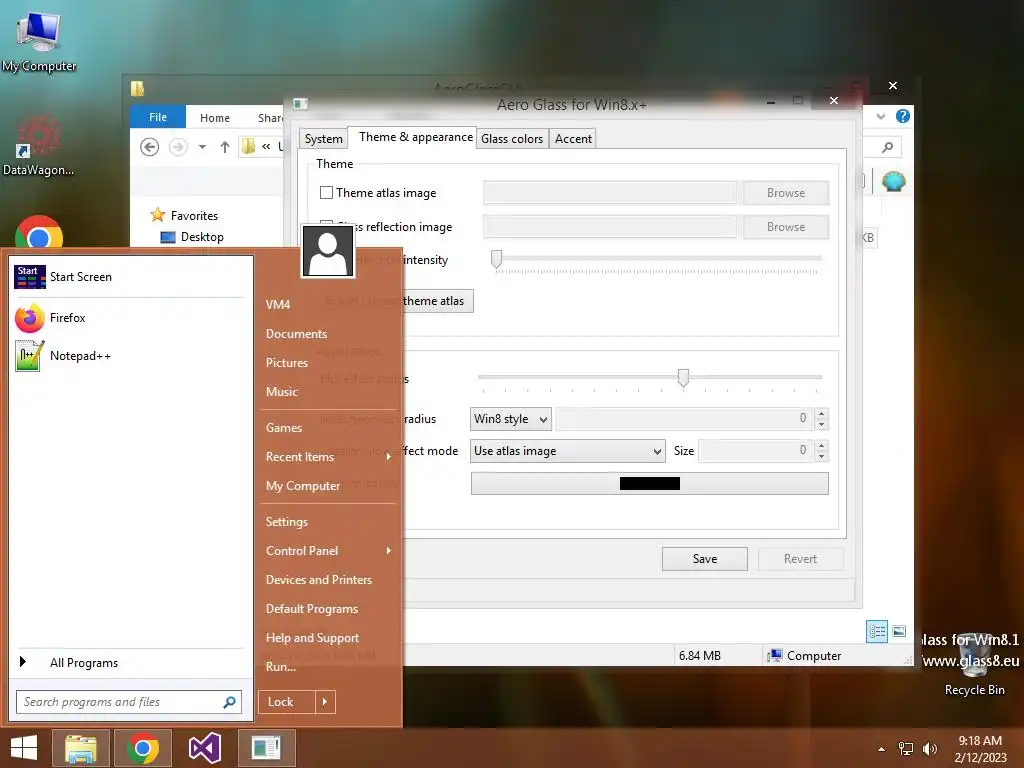The image size is (1024, 768).
Task: Click Browse for glass reflection image
Action: tap(786, 227)
